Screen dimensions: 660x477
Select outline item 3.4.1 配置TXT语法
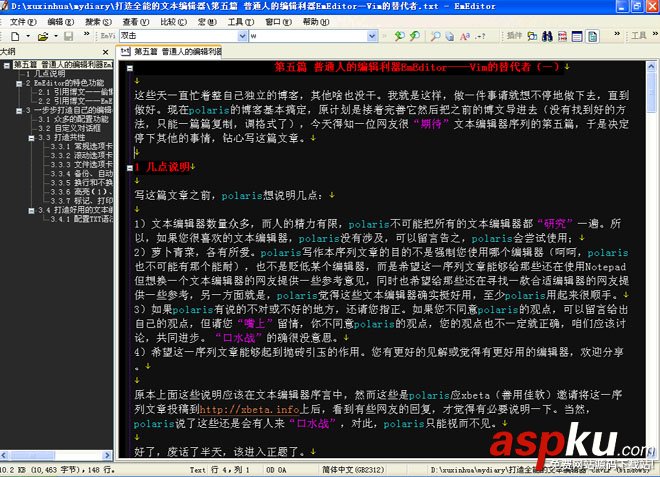point(81,219)
